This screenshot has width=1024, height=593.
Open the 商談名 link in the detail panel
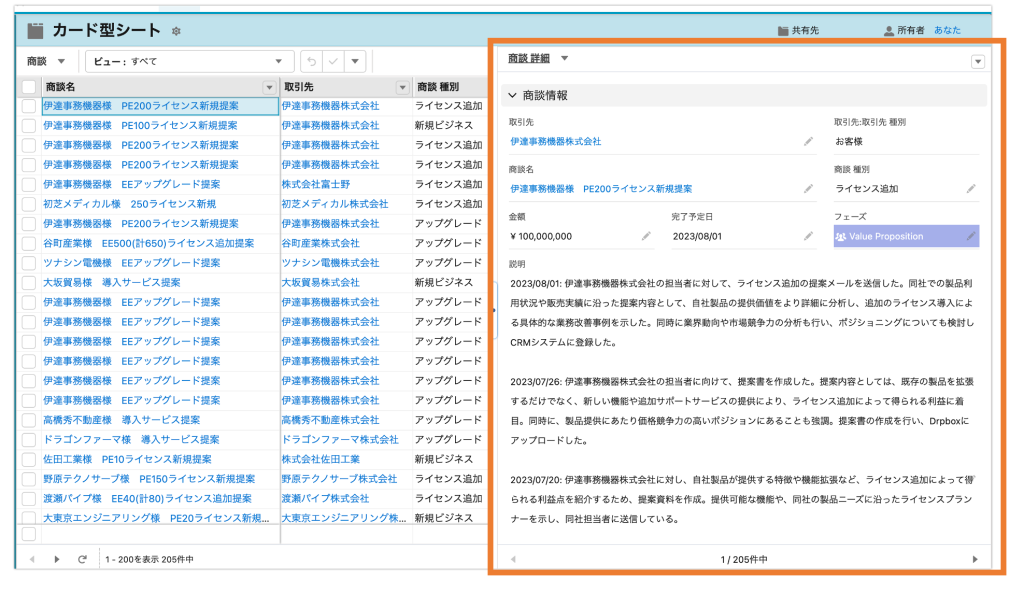[601, 189]
